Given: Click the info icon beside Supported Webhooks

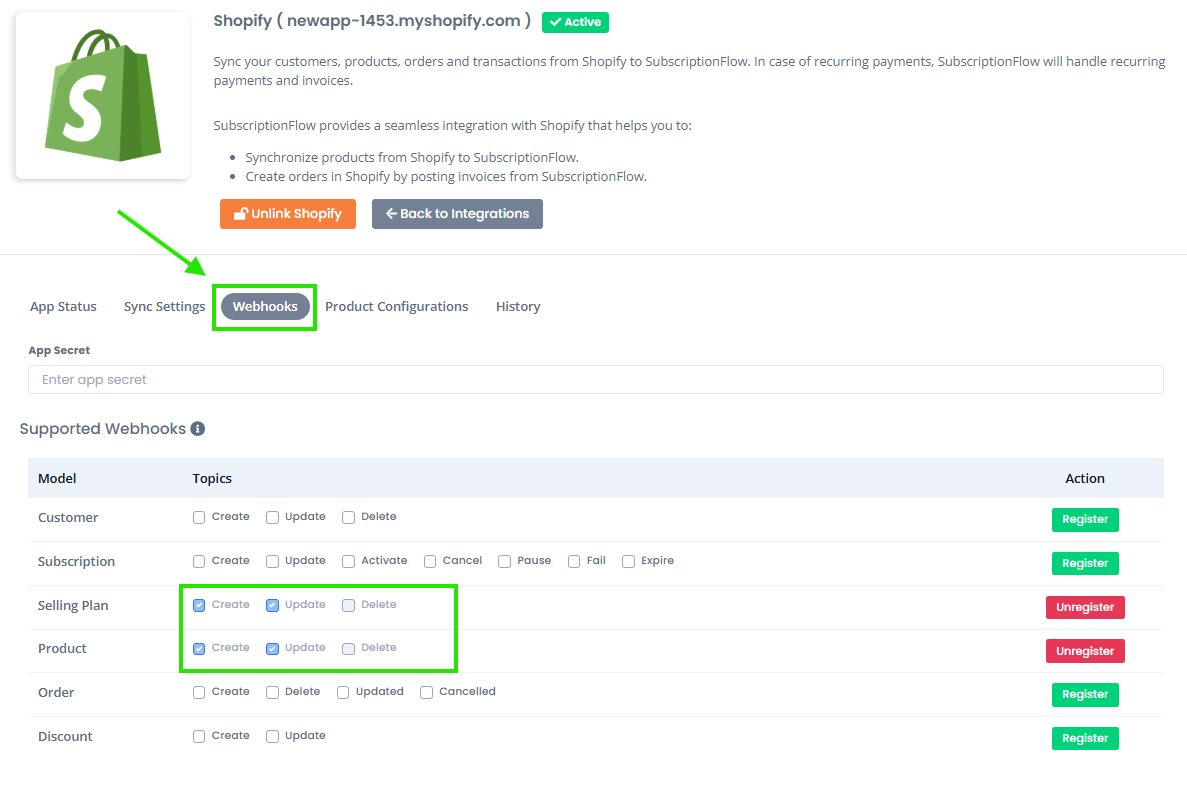Looking at the screenshot, I should pyautogui.click(x=198, y=428).
